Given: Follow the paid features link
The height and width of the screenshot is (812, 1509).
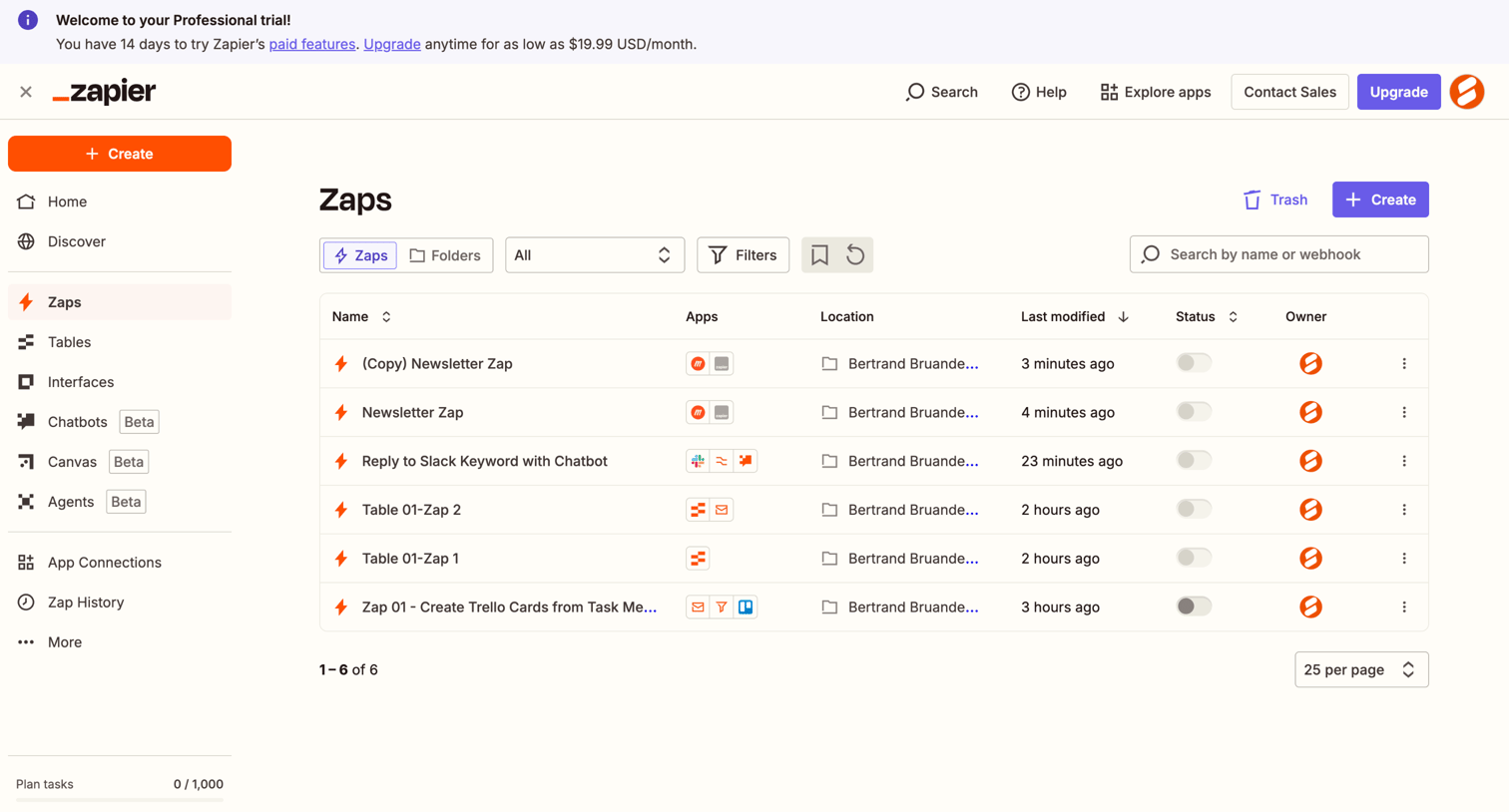Looking at the screenshot, I should [x=312, y=44].
